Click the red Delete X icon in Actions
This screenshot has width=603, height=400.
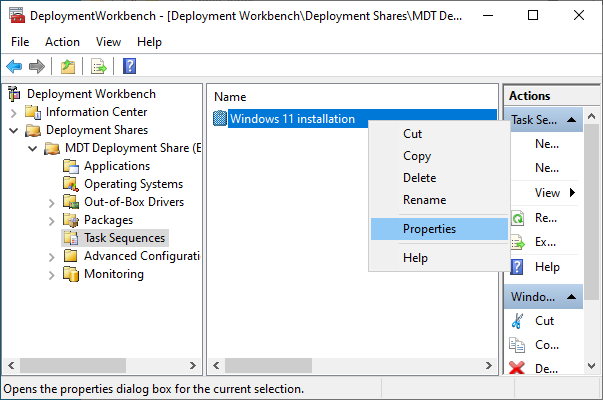[516, 368]
